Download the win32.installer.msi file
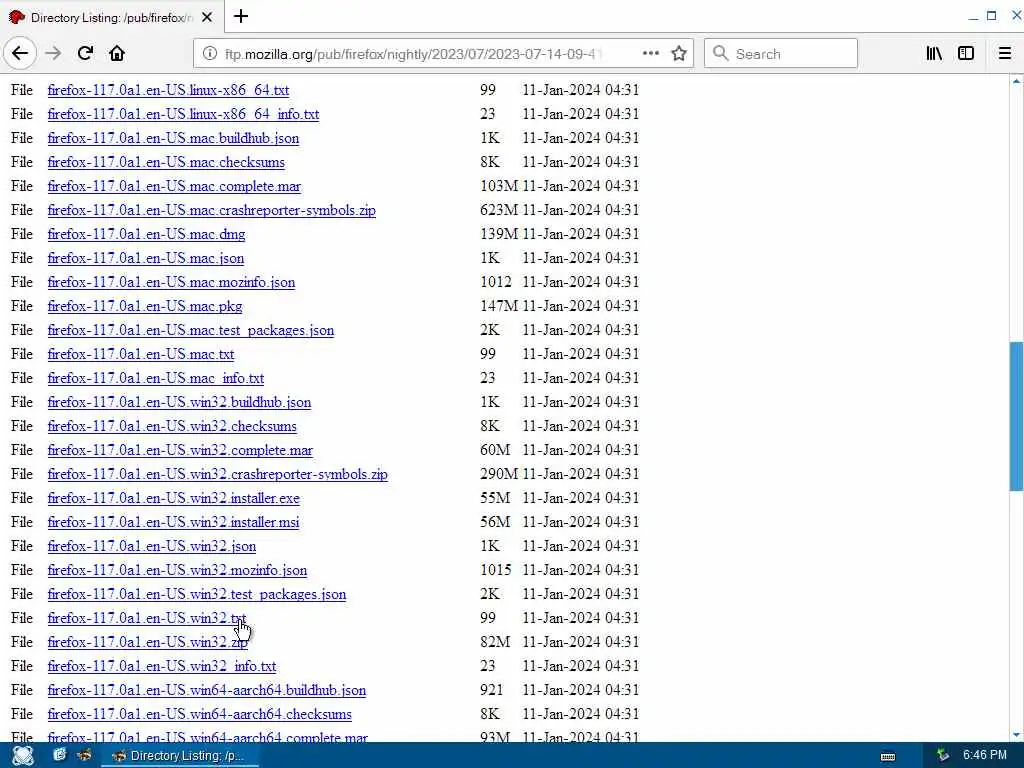 click(x=173, y=522)
